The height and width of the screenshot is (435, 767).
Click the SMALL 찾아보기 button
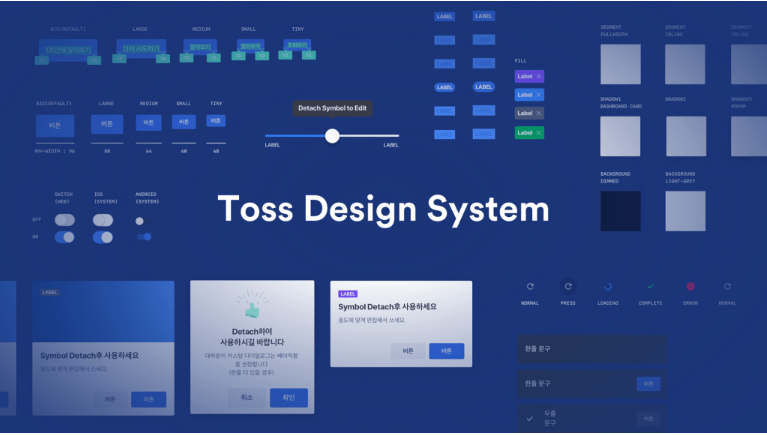pos(250,46)
